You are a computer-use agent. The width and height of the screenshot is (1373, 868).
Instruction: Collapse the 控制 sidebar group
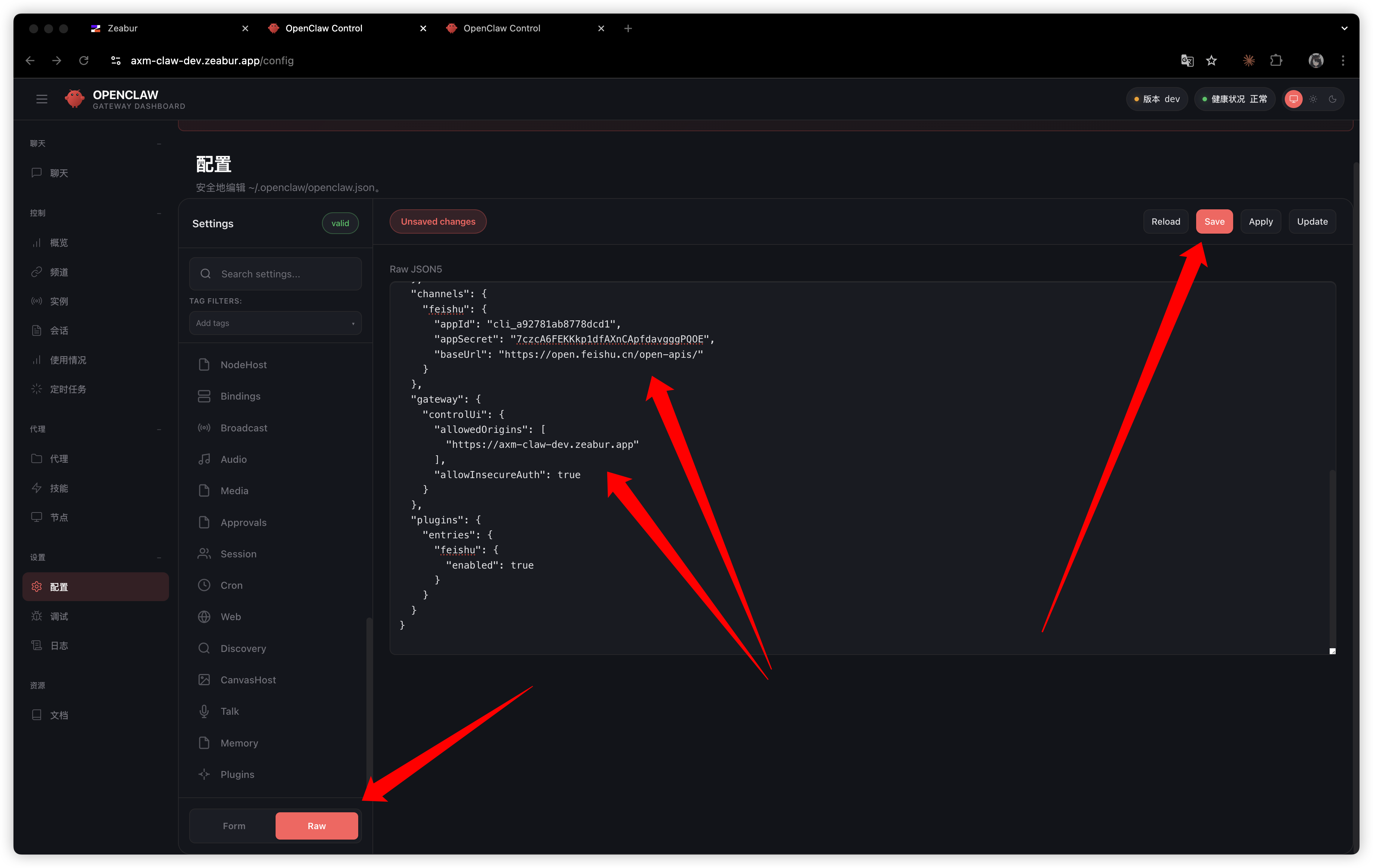pos(159,213)
